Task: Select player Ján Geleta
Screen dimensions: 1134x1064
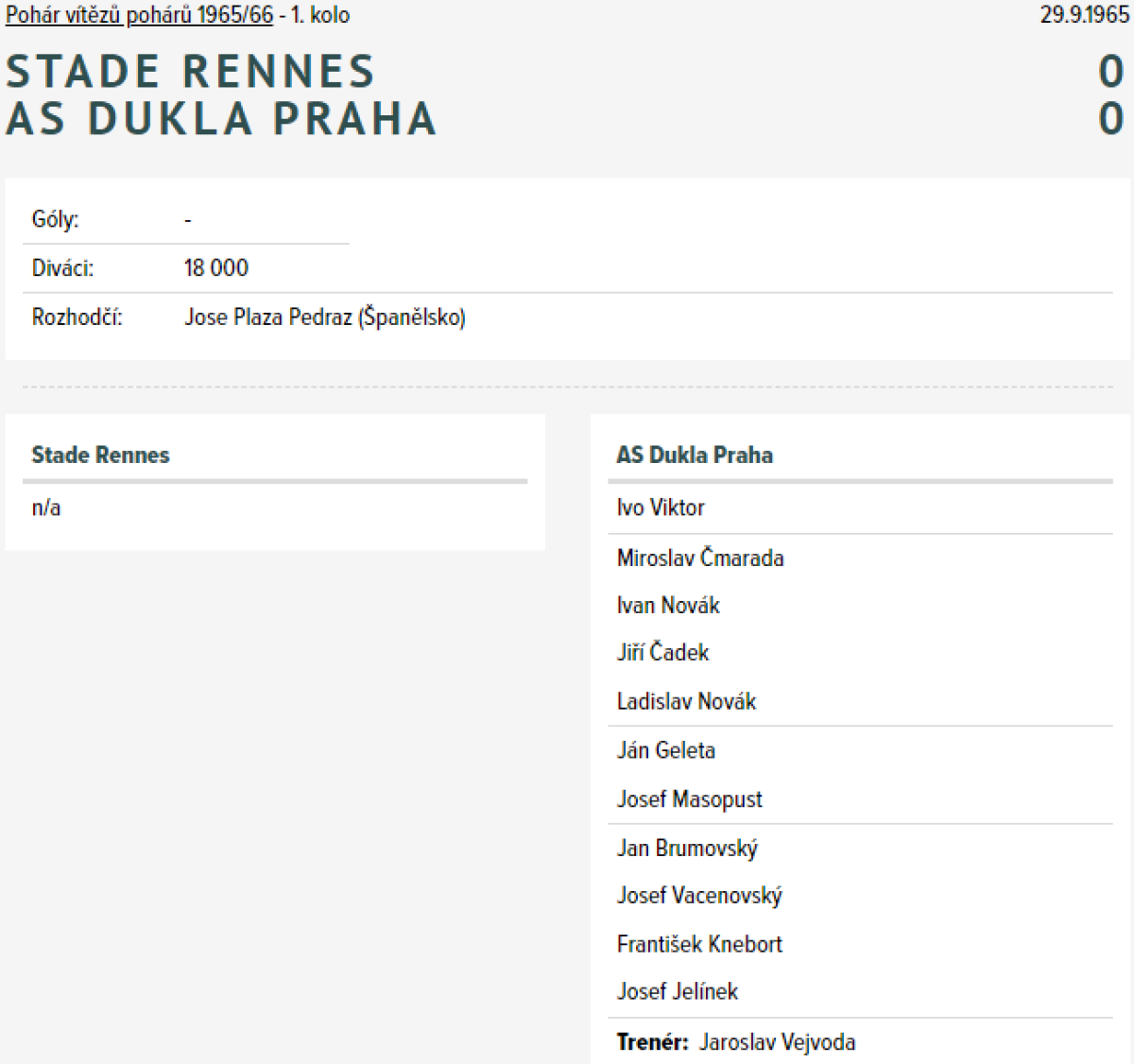Action: (666, 750)
